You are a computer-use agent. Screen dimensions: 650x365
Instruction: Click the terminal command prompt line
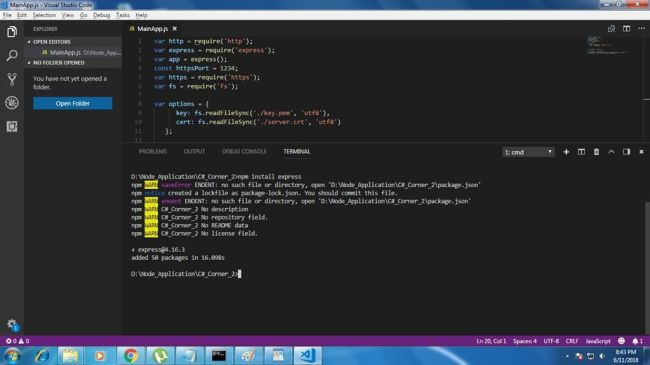click(186, 274)
